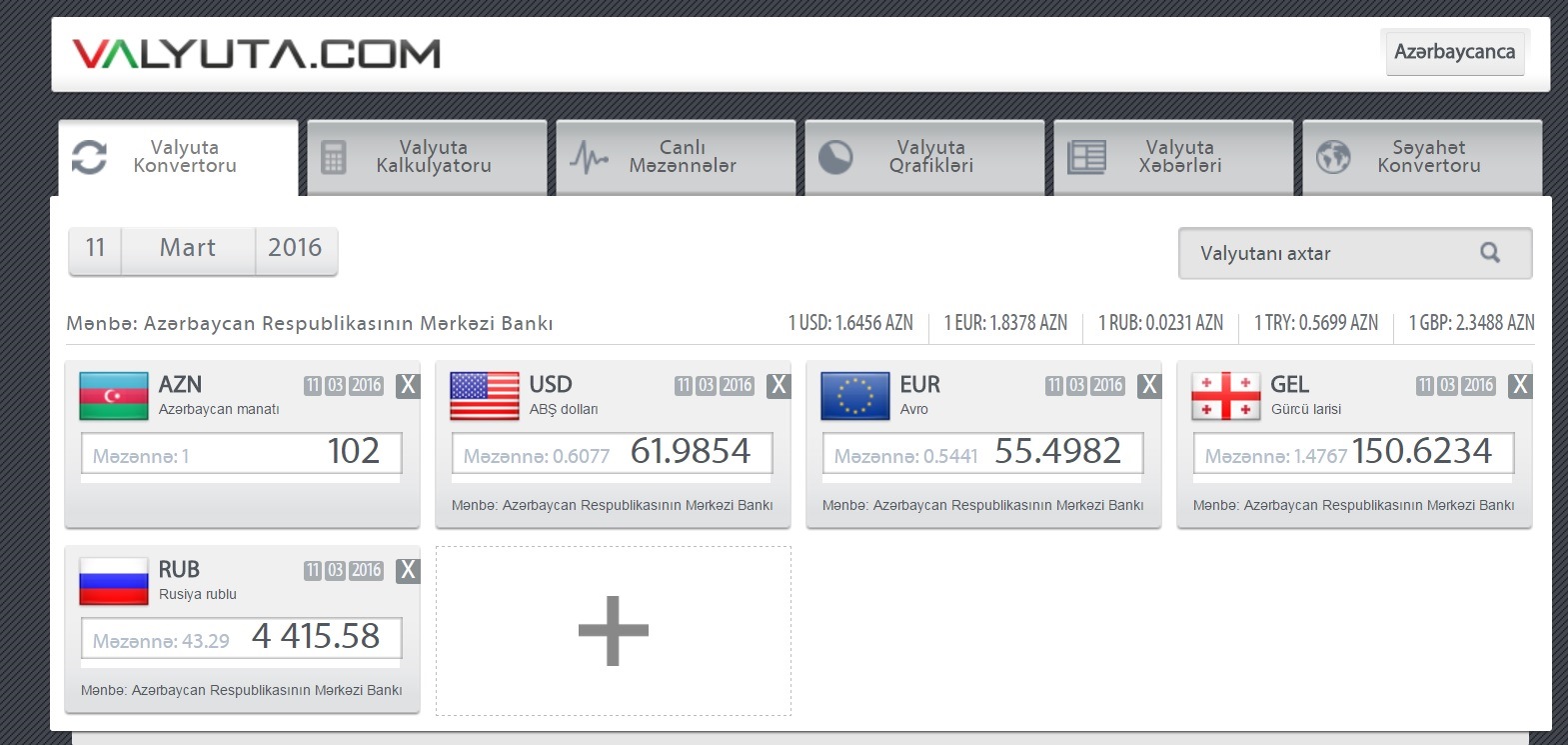Click the source note under the GEL card
The width and height of the screenshot is (1568, 745).
(x=1354, y=505)
